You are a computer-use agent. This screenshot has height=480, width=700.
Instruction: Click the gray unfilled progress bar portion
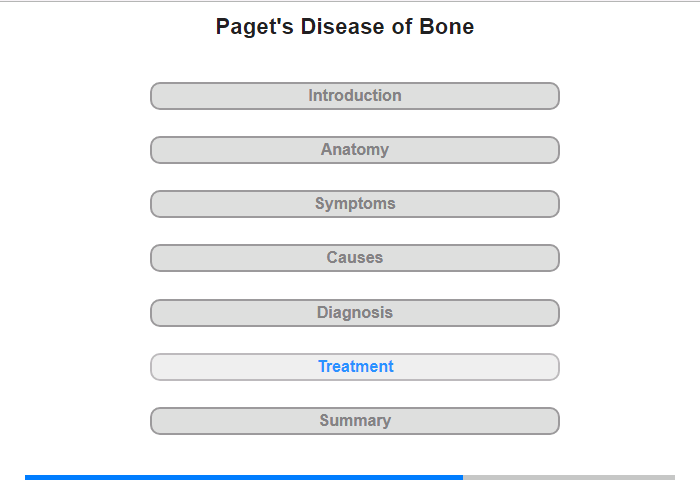[x=569, y=478]
